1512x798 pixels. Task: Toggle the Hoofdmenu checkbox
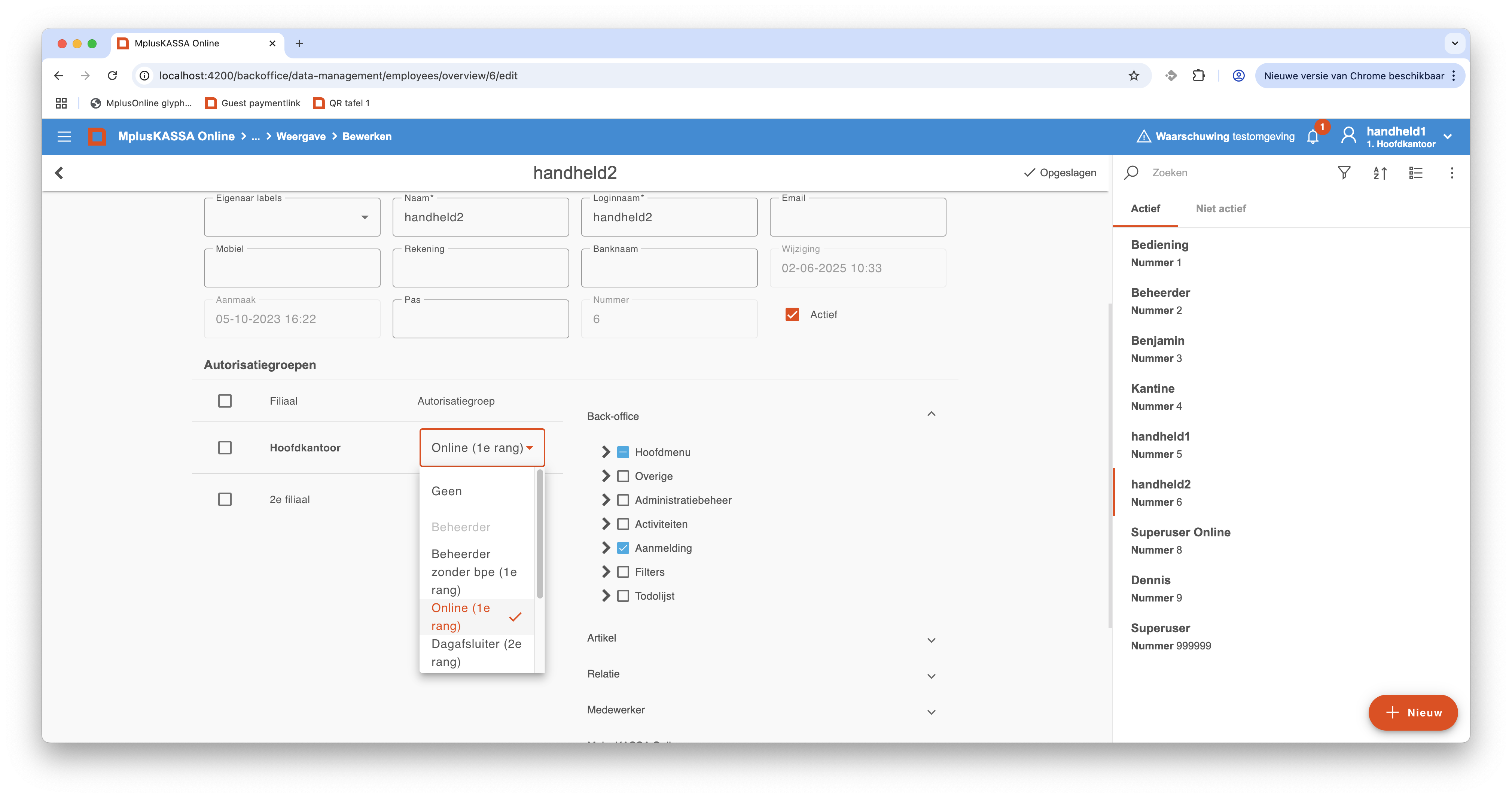tap(624, 452)
